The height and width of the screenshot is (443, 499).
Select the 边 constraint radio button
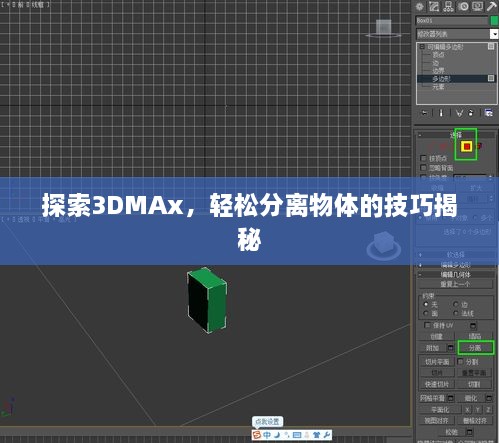tap(456, 304)
